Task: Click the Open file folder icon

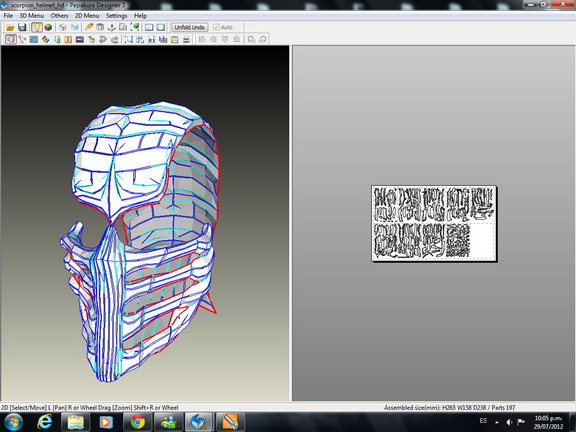Action: point(10,27)
